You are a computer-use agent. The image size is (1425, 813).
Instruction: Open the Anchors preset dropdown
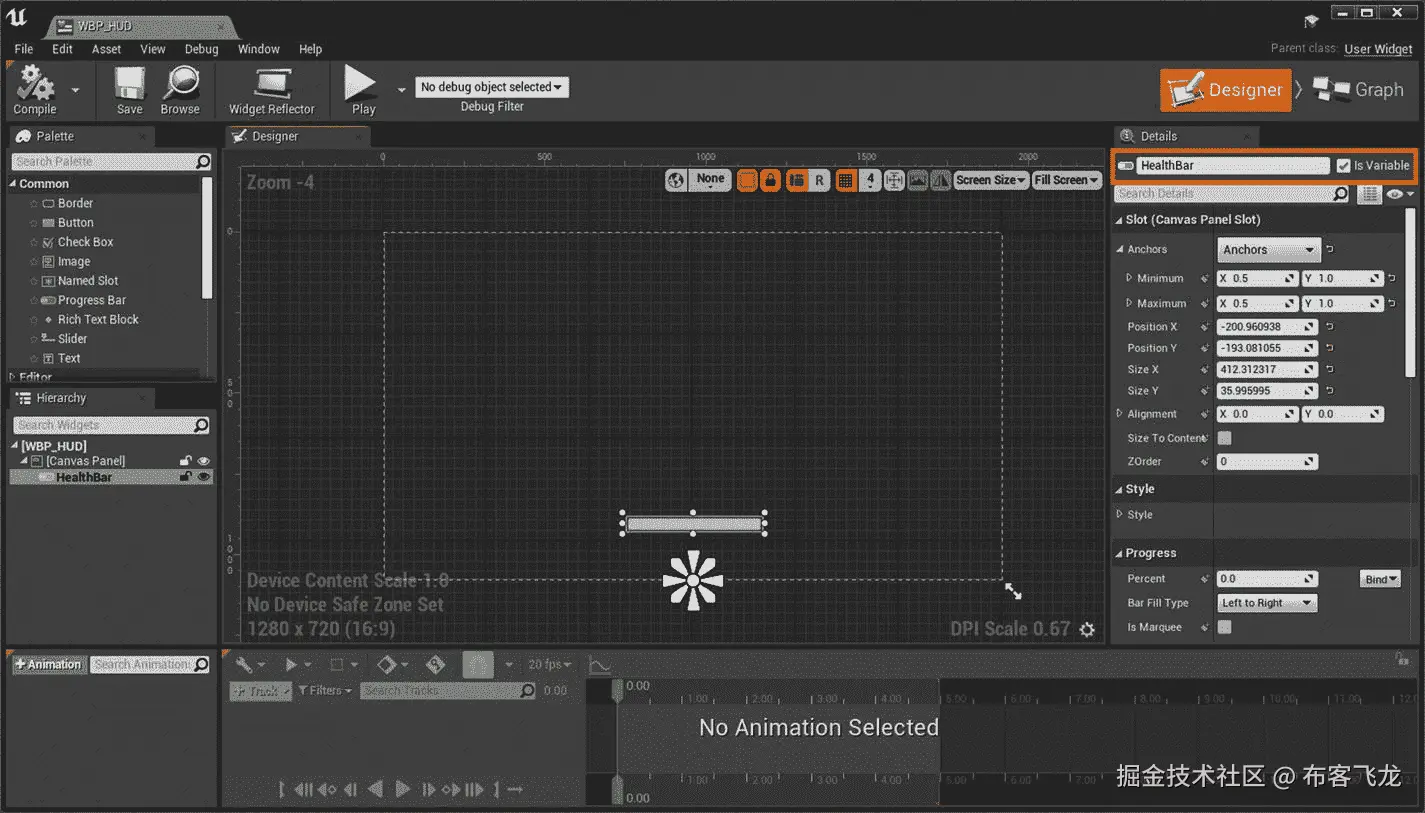tap(1269, 250)
